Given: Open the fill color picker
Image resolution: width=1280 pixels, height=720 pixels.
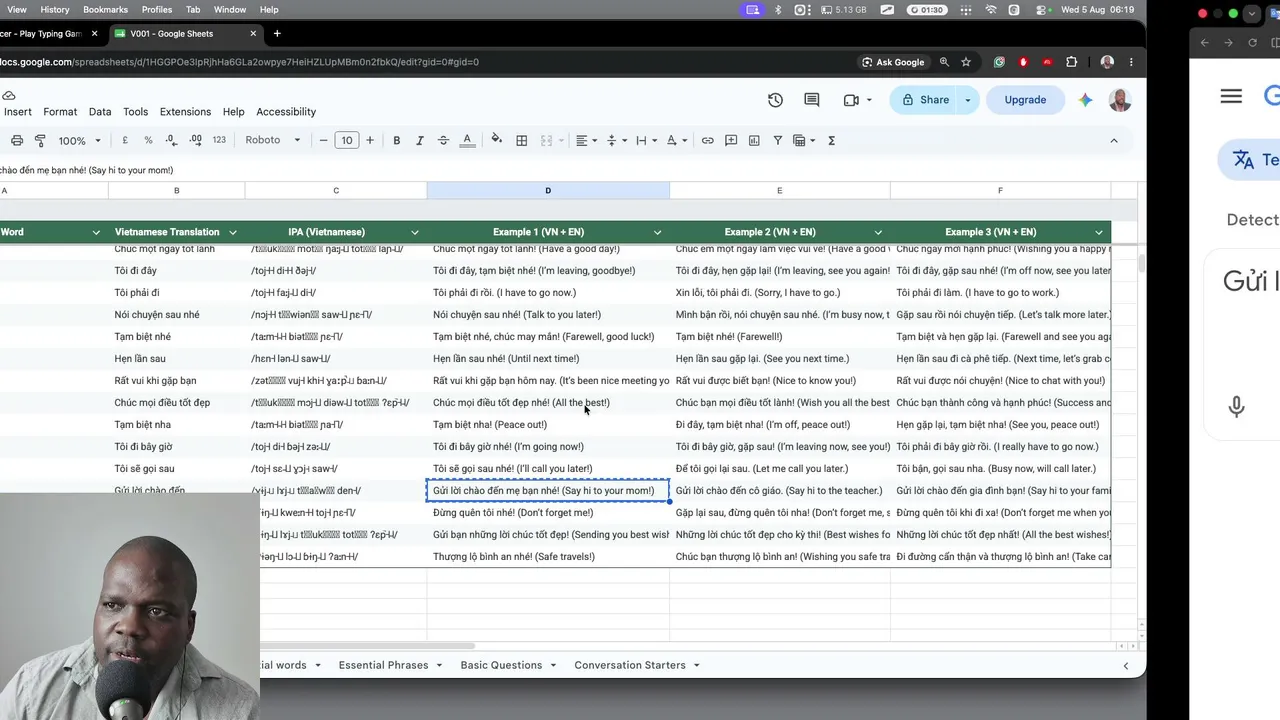Looking at the screenshot, I should point(497,141).
